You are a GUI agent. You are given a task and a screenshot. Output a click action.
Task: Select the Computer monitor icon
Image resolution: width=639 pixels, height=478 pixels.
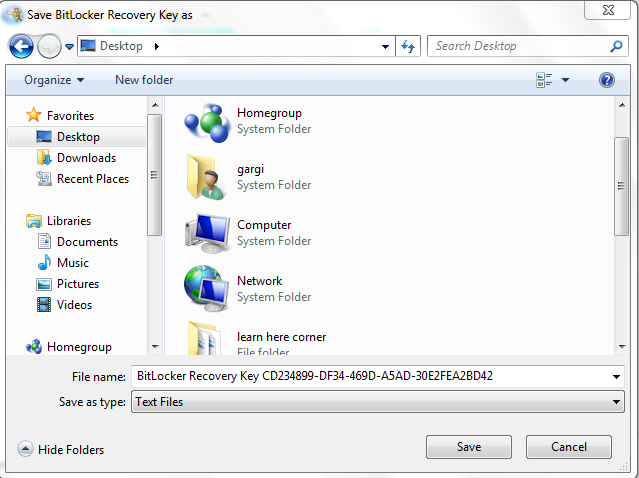[x=207, y=233]
